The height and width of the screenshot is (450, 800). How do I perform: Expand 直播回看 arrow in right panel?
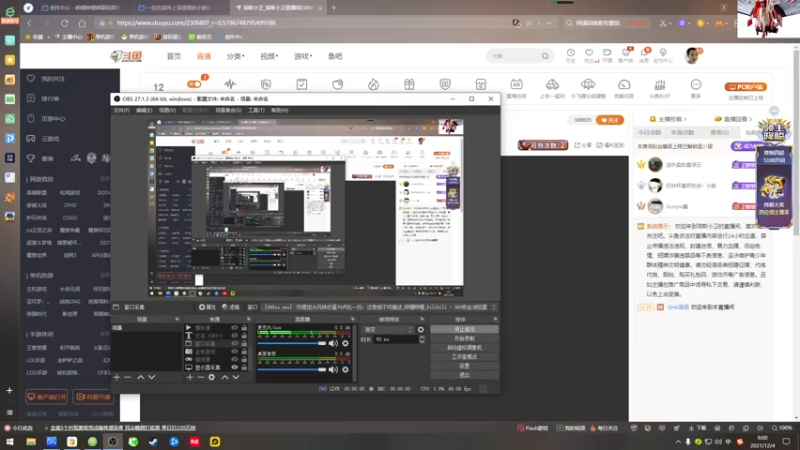[751, 119]
